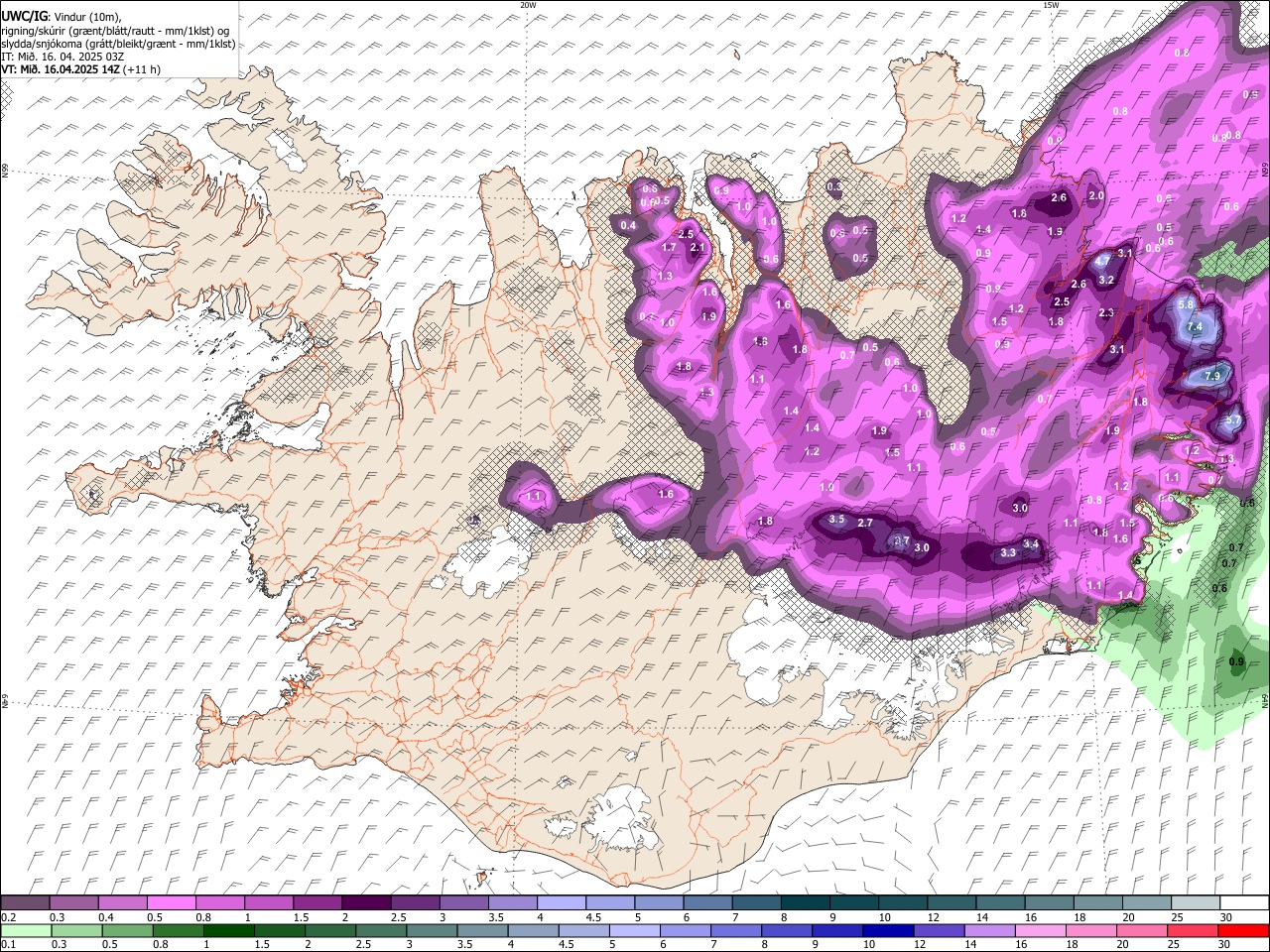
Task: Select the 2.7 value on the map
Action: point(865,523)
